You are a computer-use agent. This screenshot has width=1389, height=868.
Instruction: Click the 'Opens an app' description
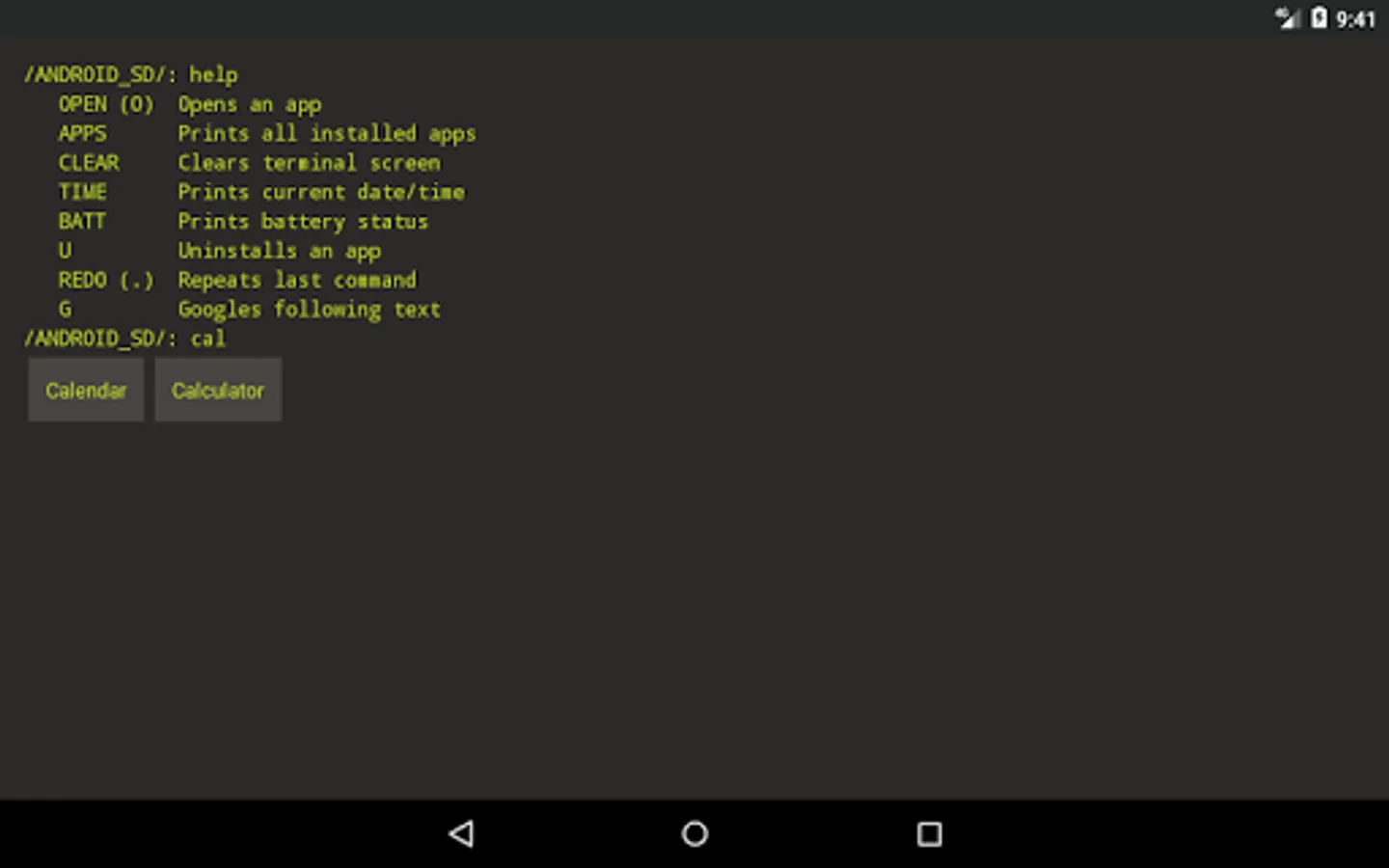(x=250, y=104)
